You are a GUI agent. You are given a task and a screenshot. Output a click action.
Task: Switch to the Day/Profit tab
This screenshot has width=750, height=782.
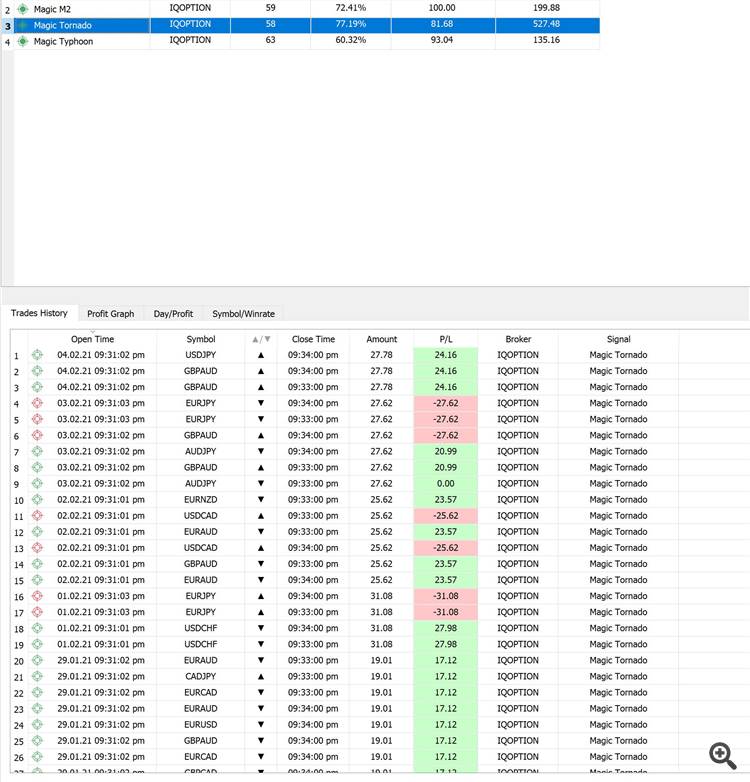[x=173, y=314]
